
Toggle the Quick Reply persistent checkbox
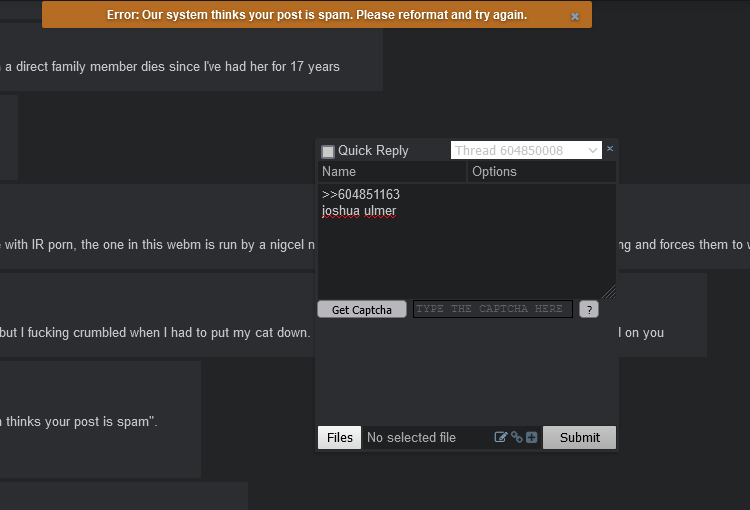pos(328,152)
